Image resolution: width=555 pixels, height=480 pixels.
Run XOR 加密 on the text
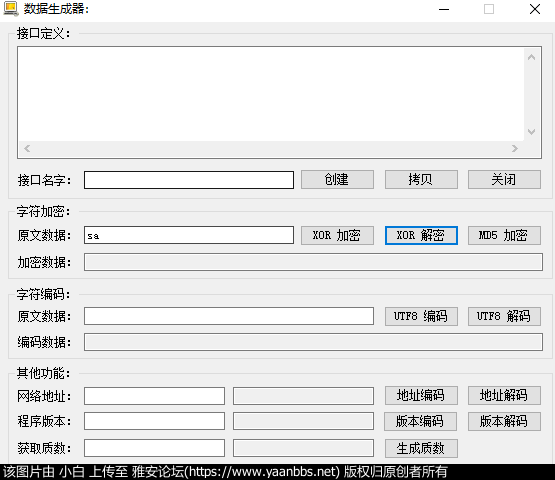coord(337,235)
